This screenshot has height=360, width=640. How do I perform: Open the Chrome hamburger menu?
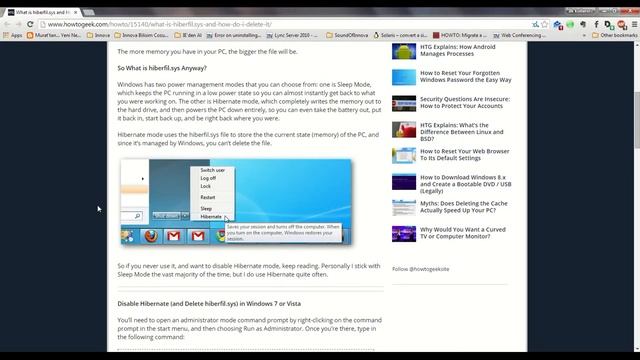[635, 24]
